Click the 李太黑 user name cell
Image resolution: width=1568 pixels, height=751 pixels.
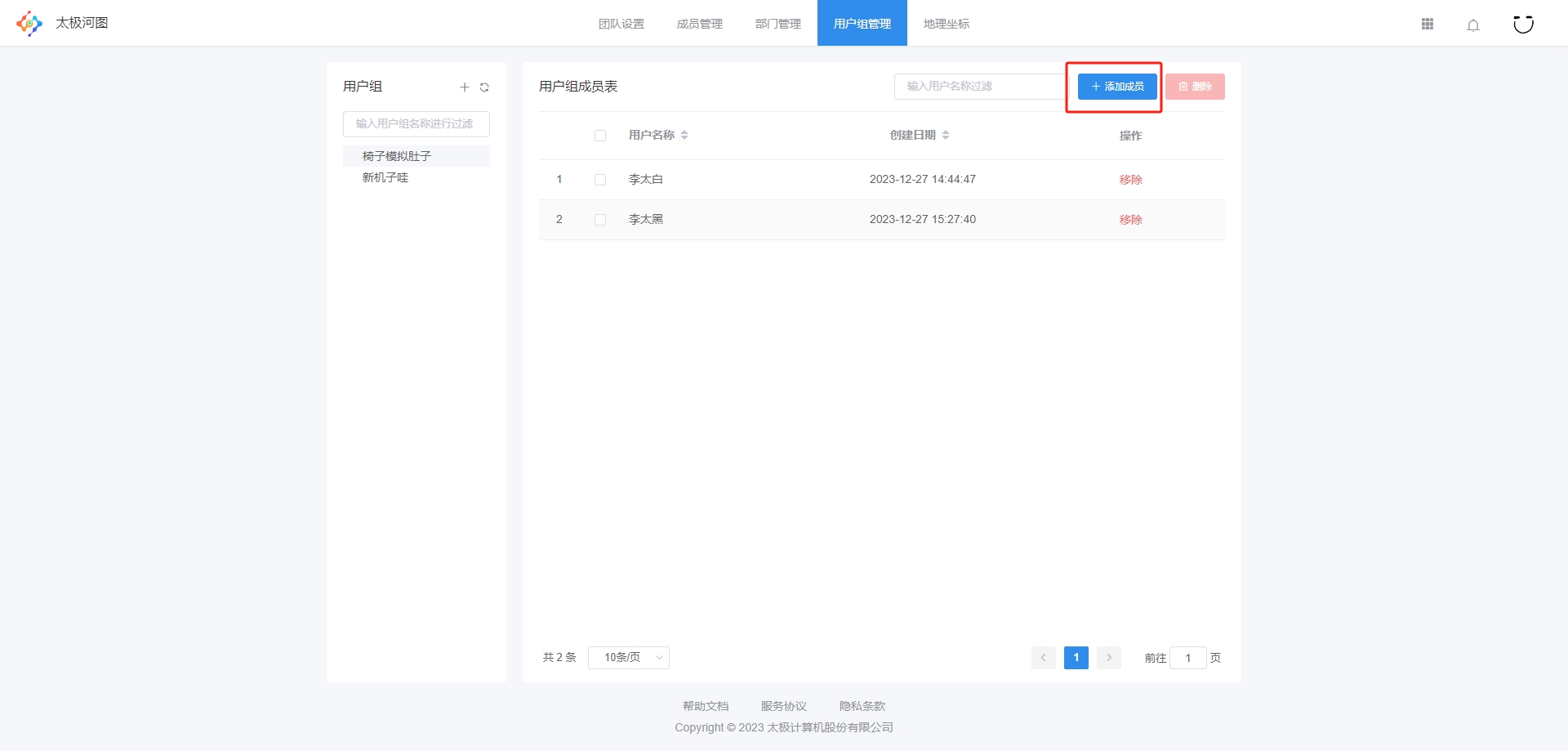(646, 220)
